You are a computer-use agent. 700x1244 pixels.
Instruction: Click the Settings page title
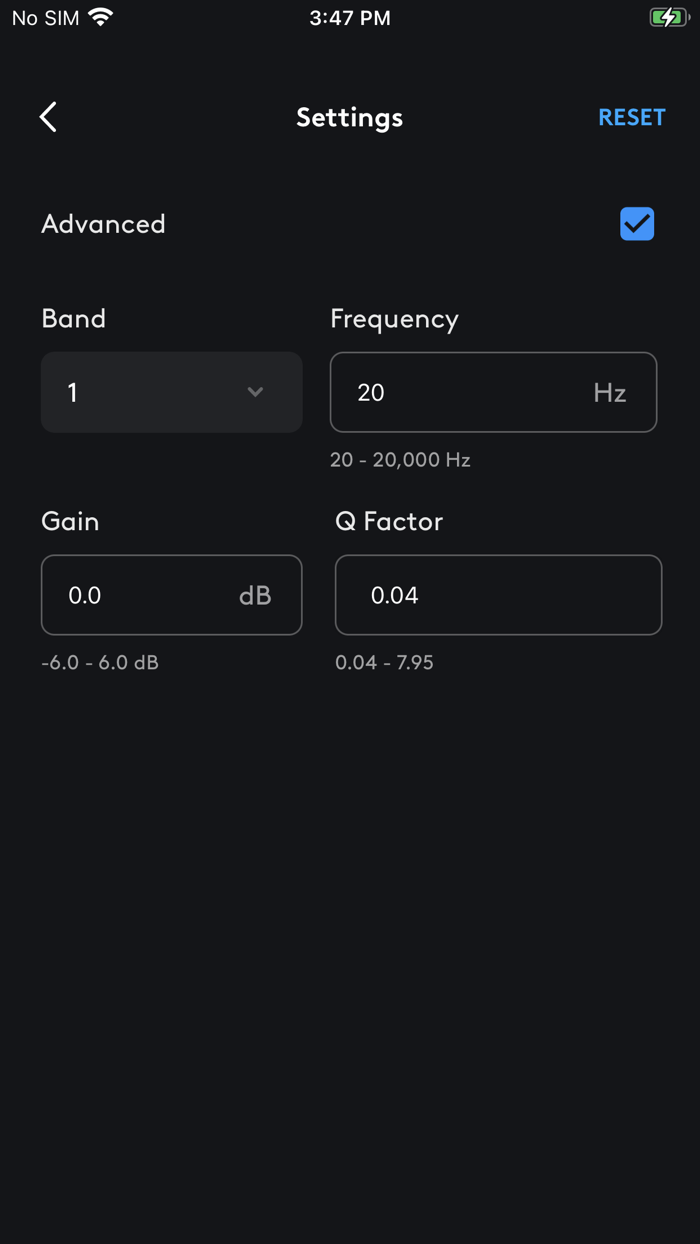[x=349, y=117]
